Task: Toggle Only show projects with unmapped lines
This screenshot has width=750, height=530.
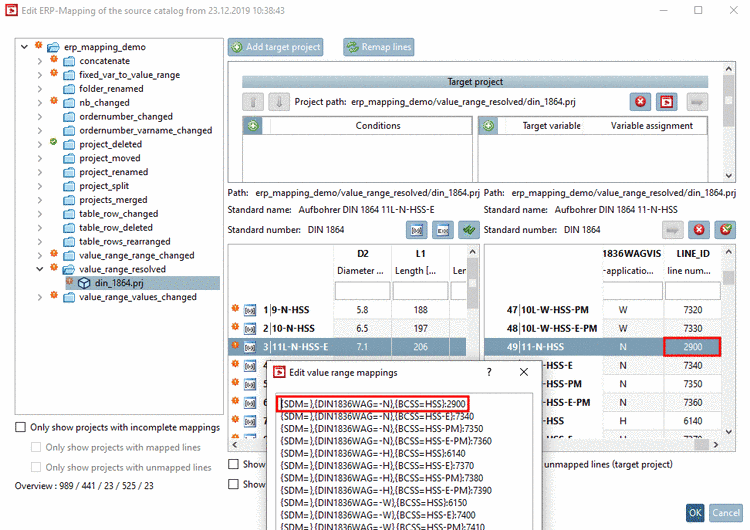Action: 36,467
